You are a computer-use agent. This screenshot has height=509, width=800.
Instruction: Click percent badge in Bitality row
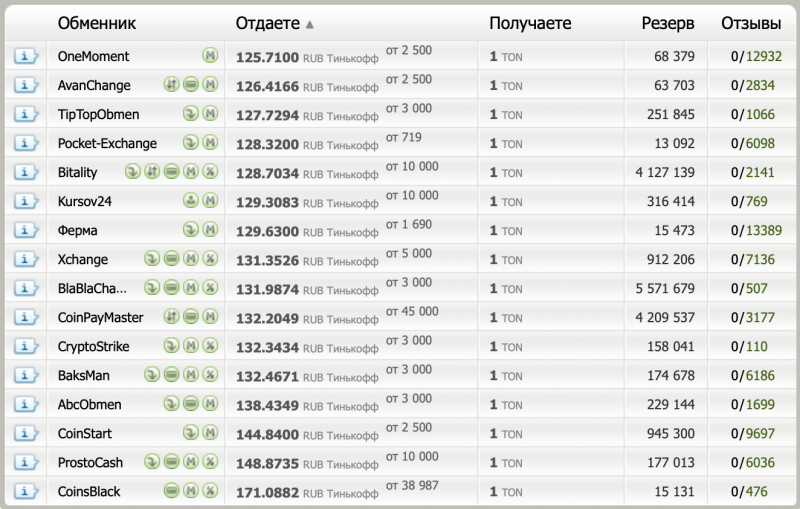210,171
